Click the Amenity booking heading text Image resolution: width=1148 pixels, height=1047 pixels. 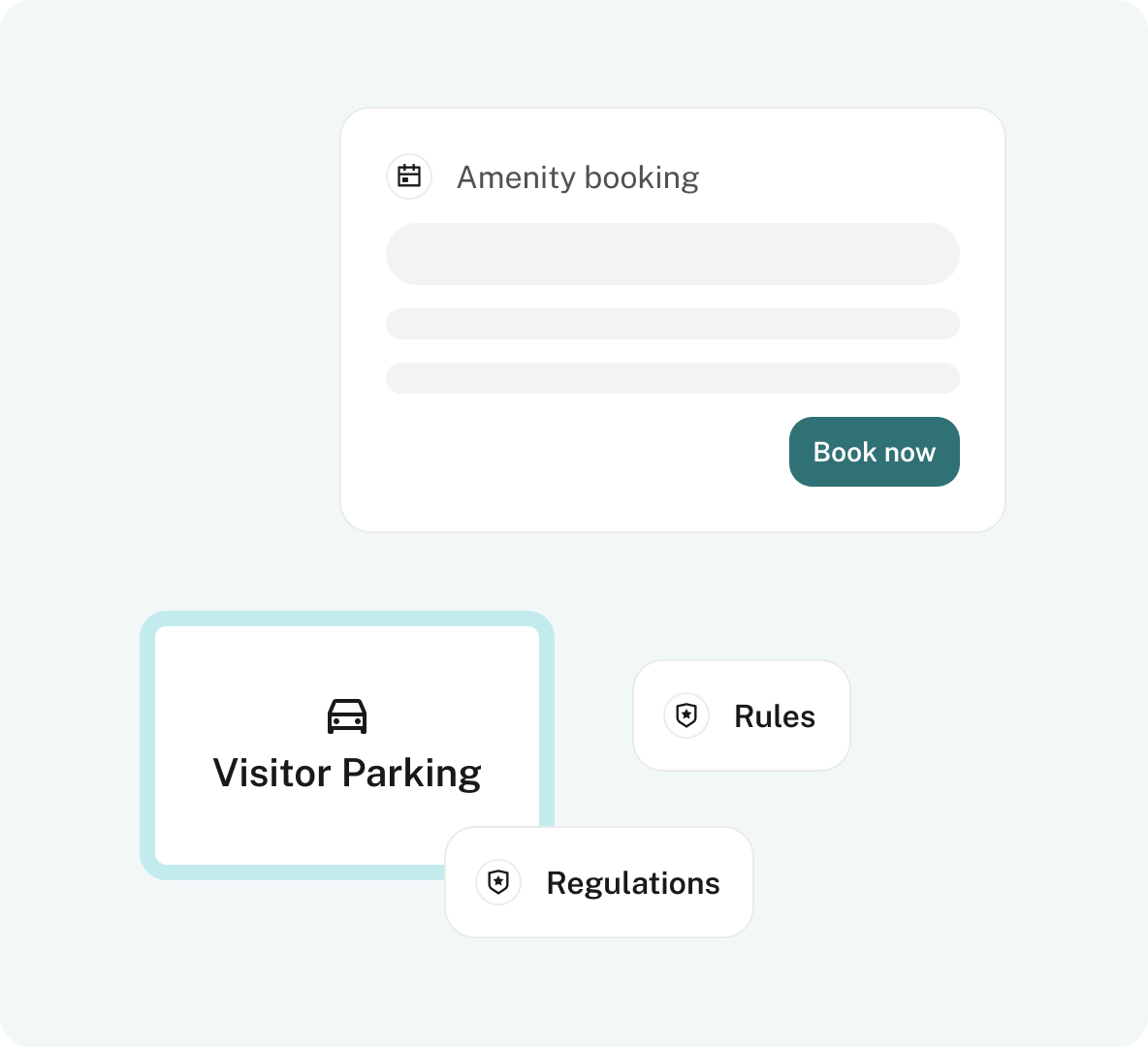[578, 177]
